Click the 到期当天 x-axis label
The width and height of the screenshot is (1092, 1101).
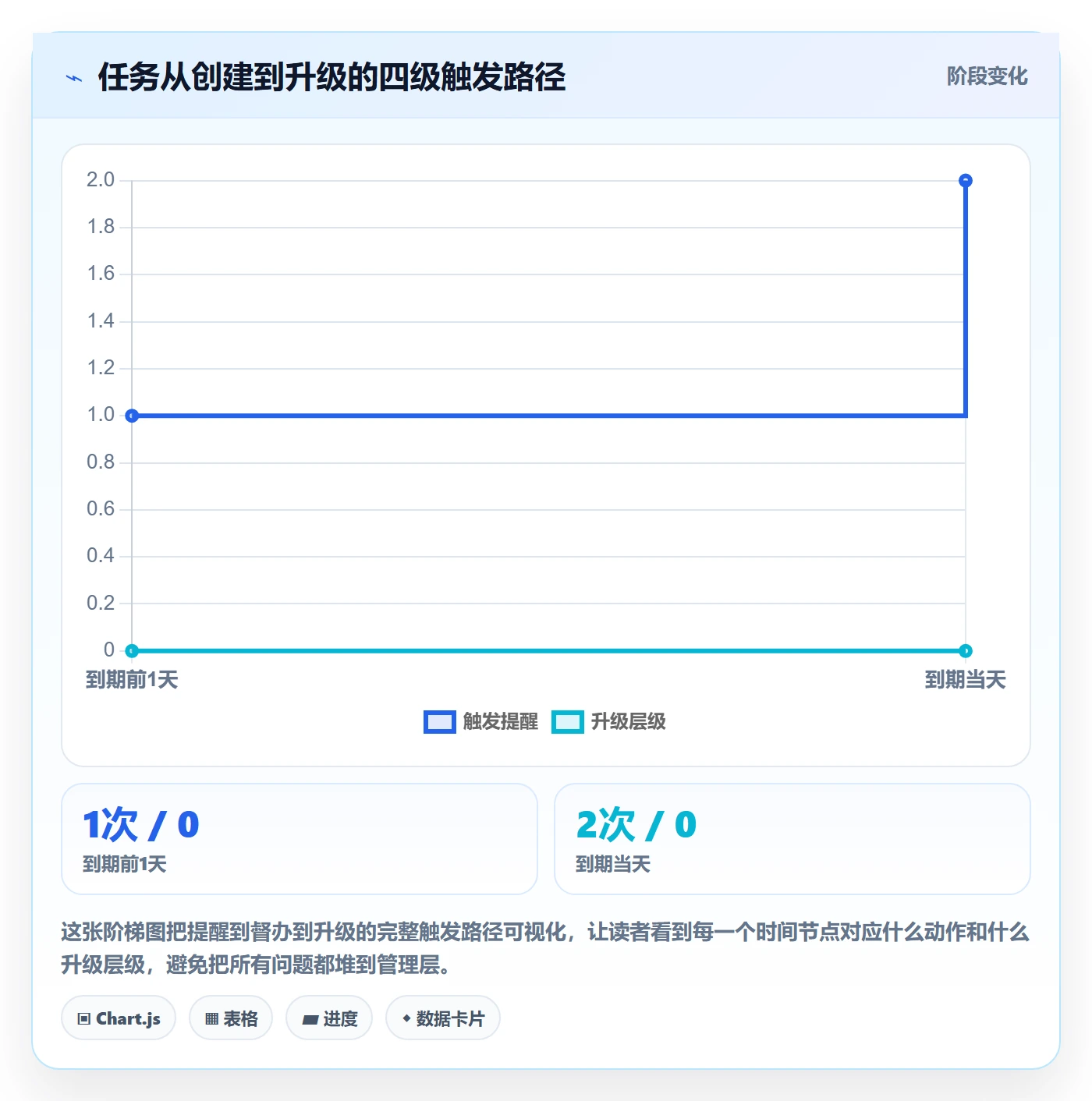tap(966, 680)
